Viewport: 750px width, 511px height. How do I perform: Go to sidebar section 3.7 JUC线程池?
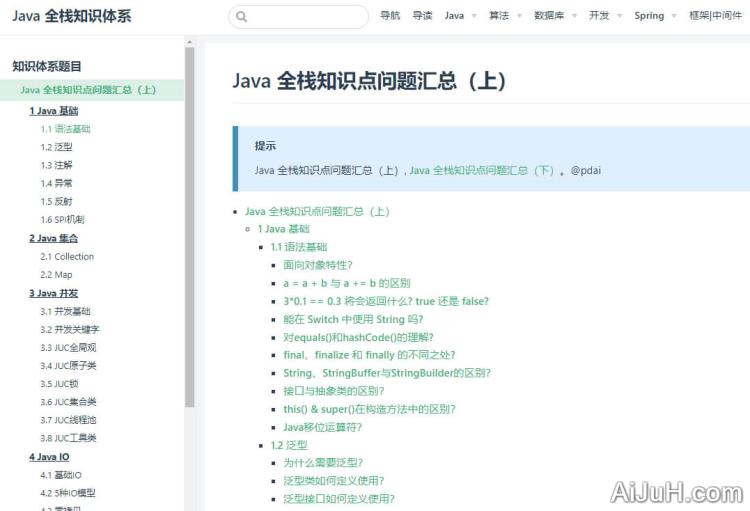tap(68, 420)
